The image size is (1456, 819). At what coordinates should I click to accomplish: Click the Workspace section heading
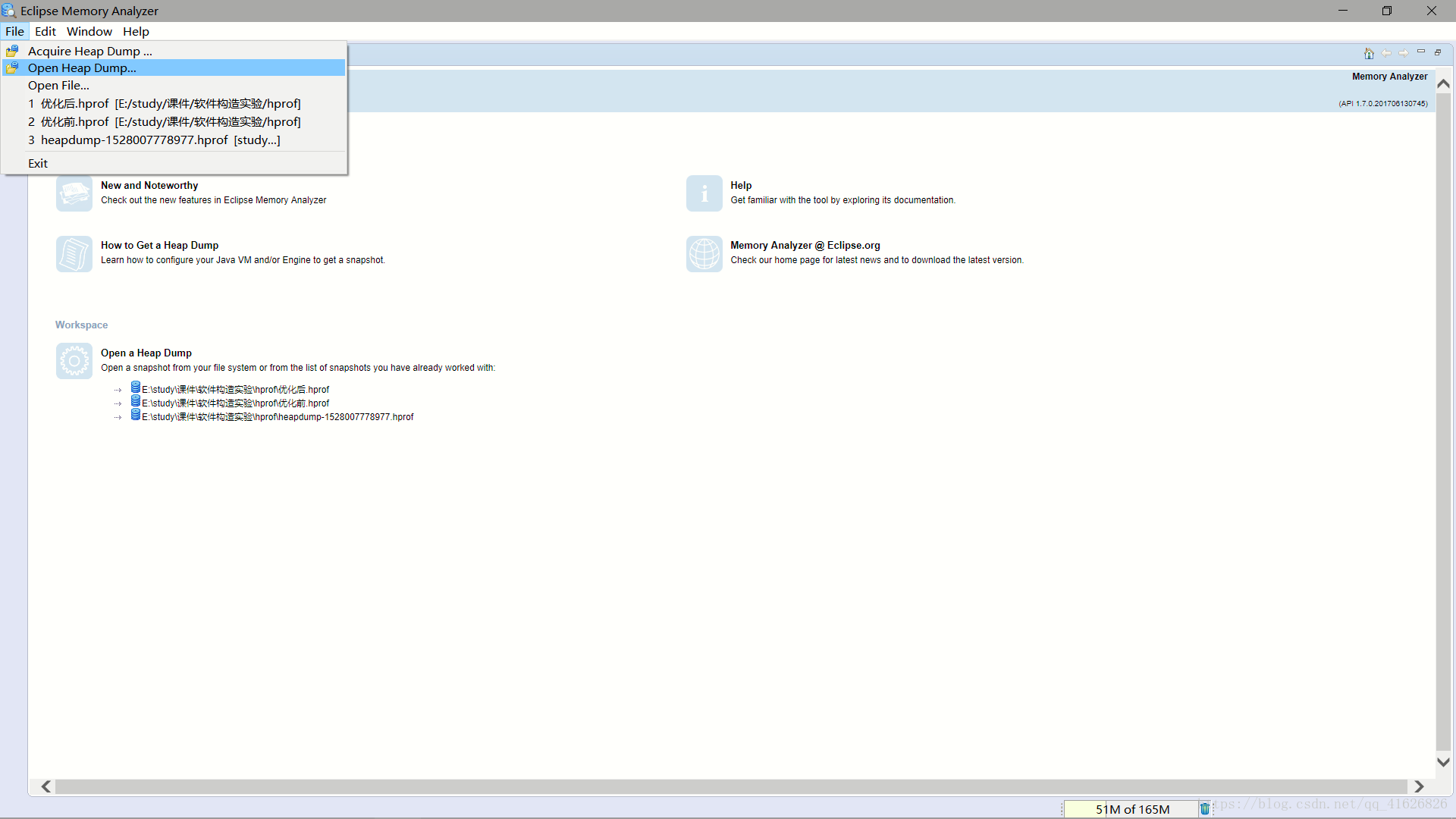(81, 325)
